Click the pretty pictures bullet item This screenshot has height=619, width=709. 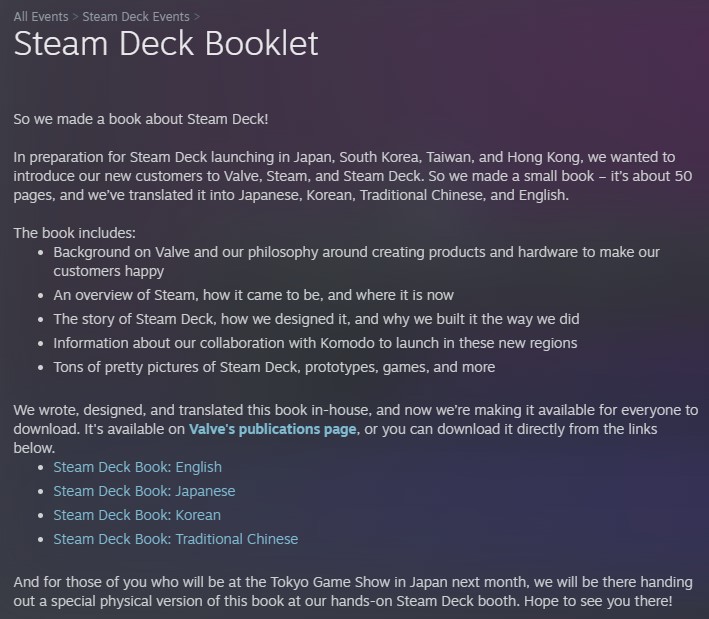tap(274, 367)
